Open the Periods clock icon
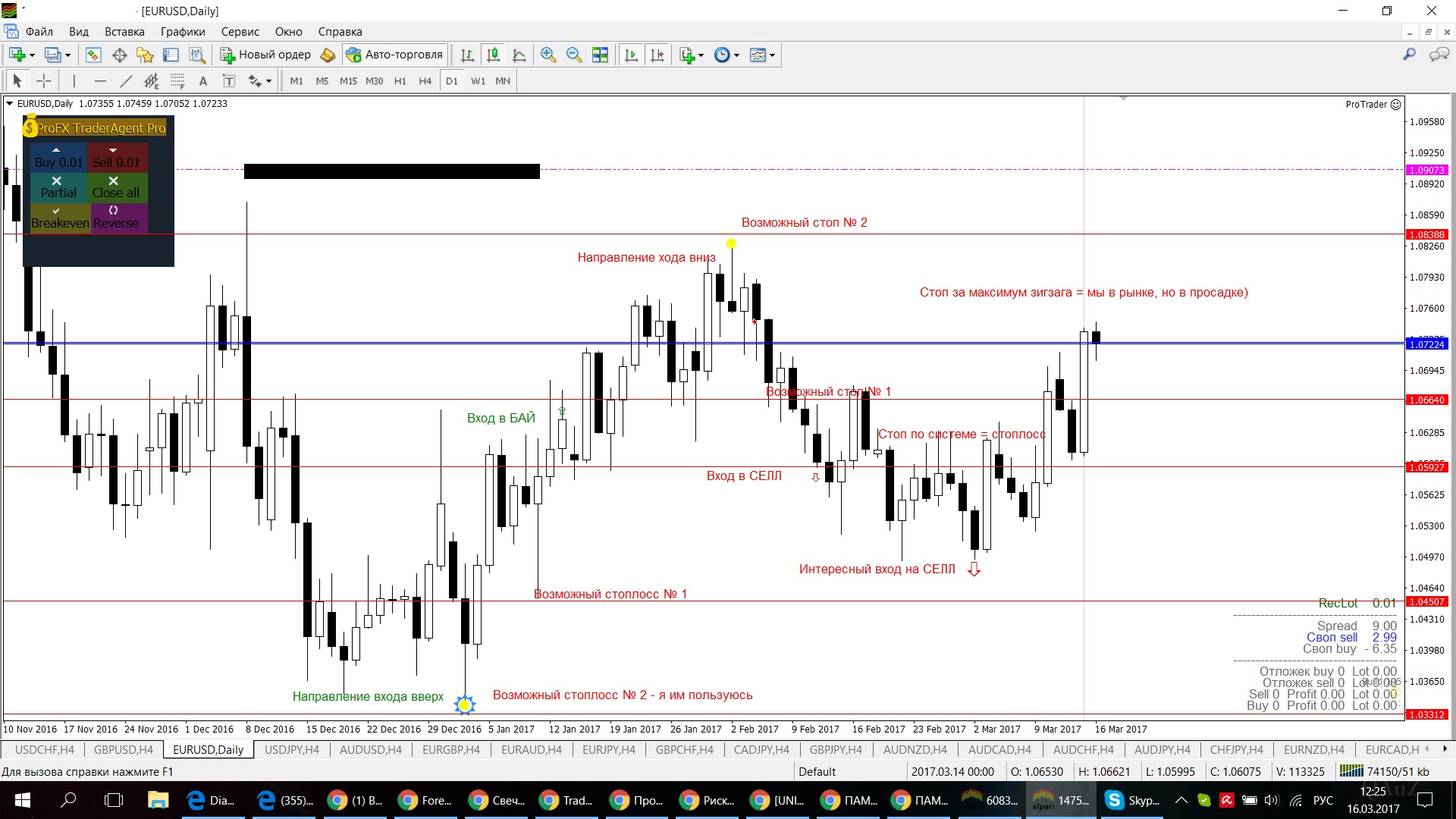Screen dimensions: 1456x819 [722, 55]
